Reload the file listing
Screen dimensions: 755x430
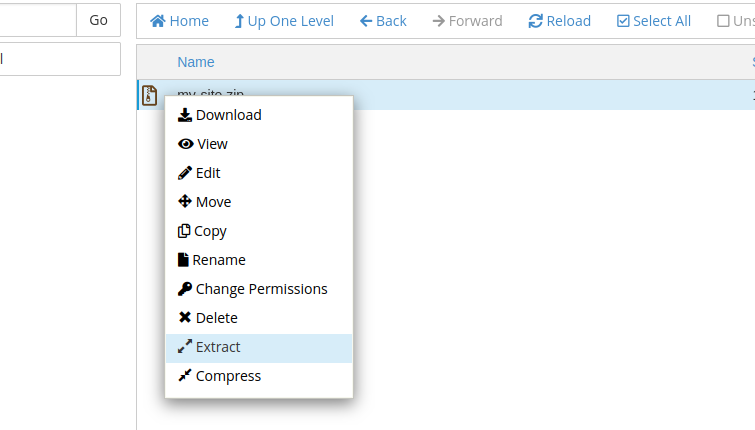pos(560,21)
